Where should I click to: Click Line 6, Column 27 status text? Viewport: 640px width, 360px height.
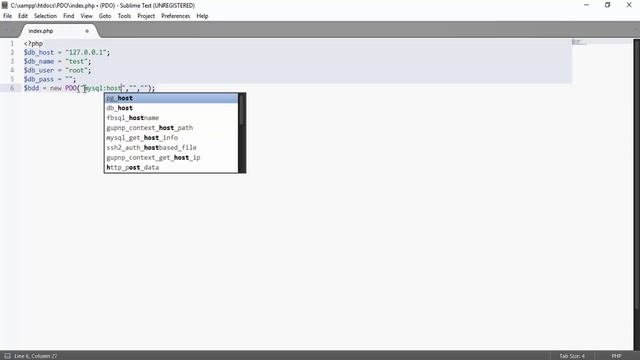pos(36,356)
